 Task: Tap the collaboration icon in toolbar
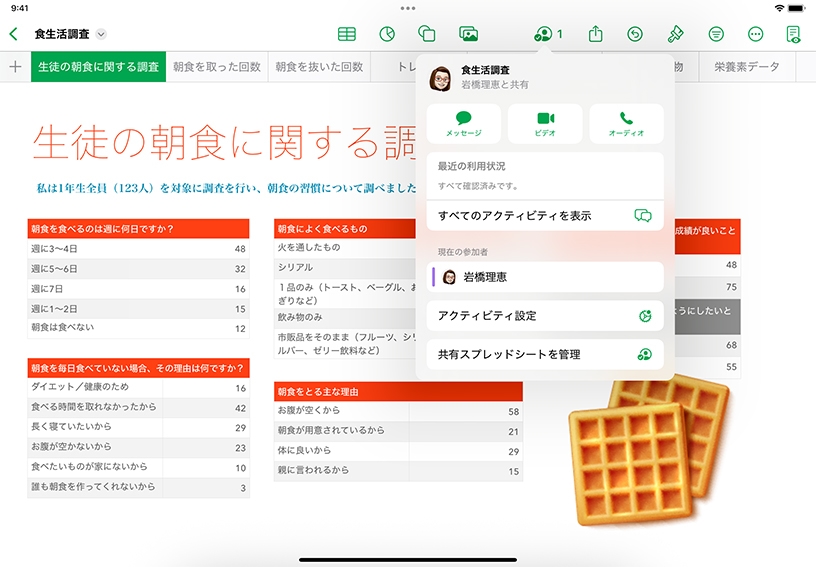(x=547, y=34)
